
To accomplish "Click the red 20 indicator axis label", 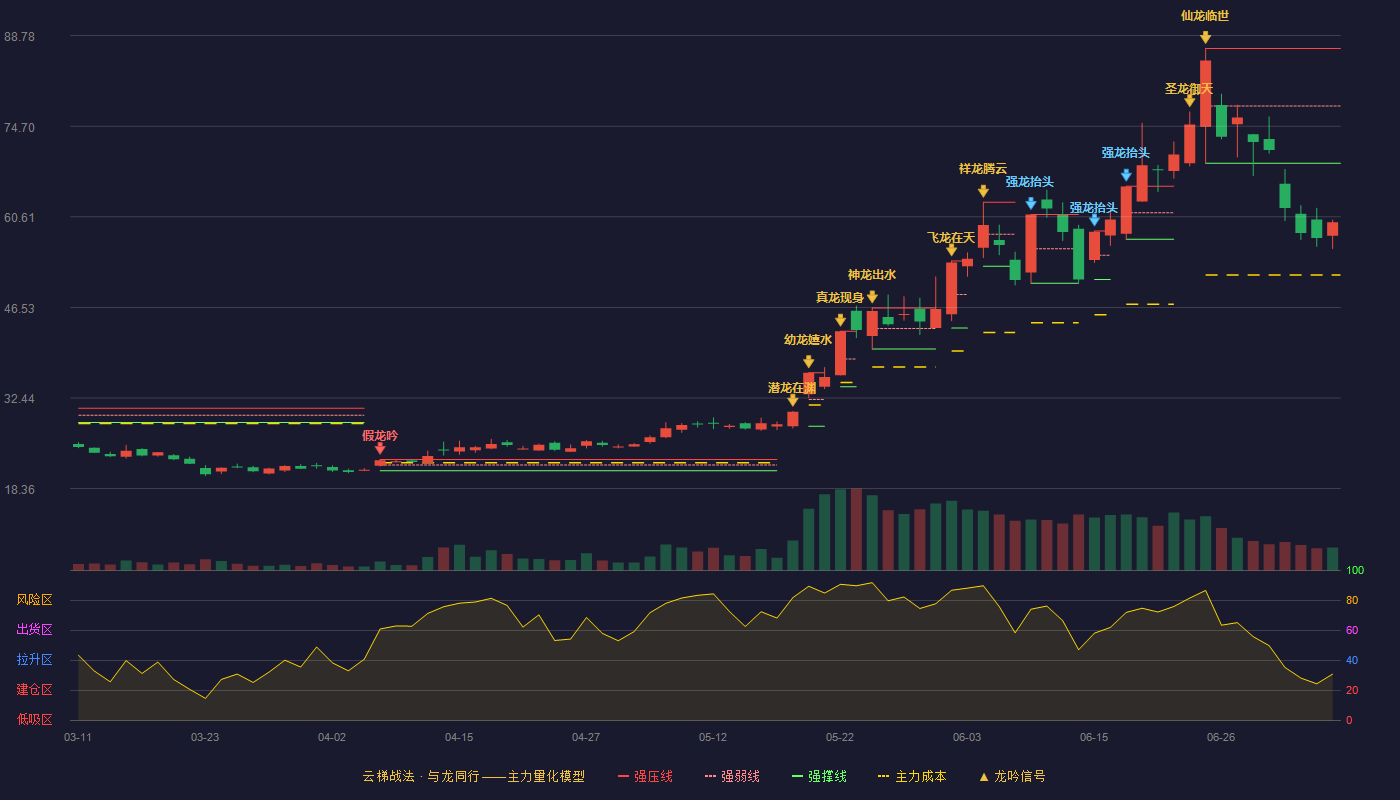I will pyautogui.click(x=1352, y=690).
